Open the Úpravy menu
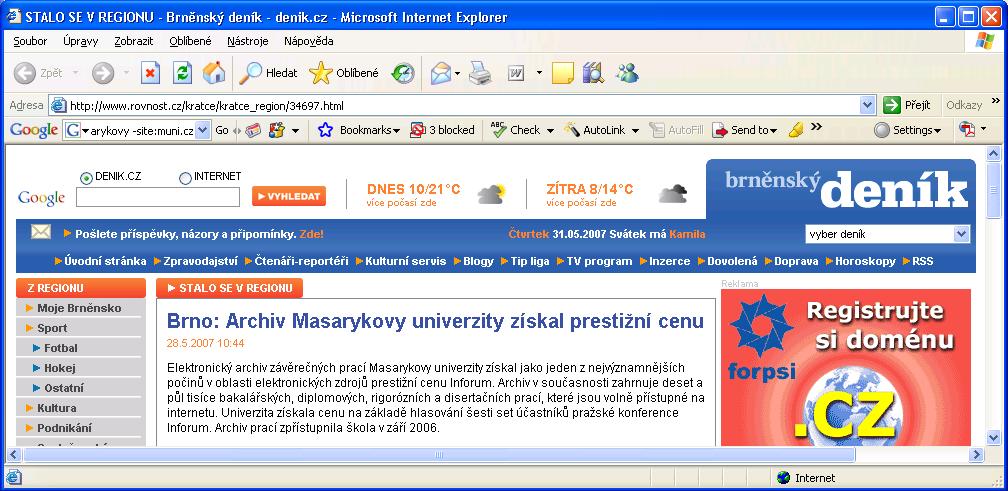1008x491 pixels. pos(80,41)
